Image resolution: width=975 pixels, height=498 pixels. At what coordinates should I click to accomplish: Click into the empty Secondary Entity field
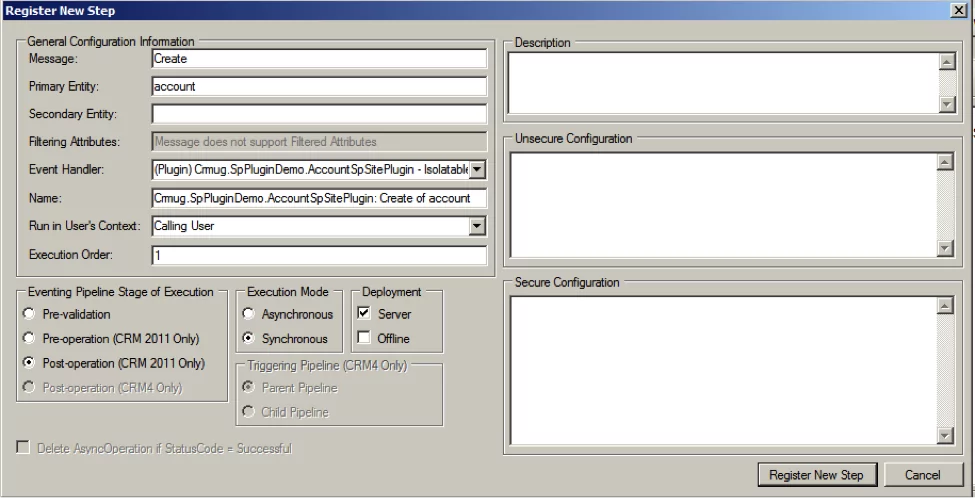pyautogui.click(x=319, y=114)
